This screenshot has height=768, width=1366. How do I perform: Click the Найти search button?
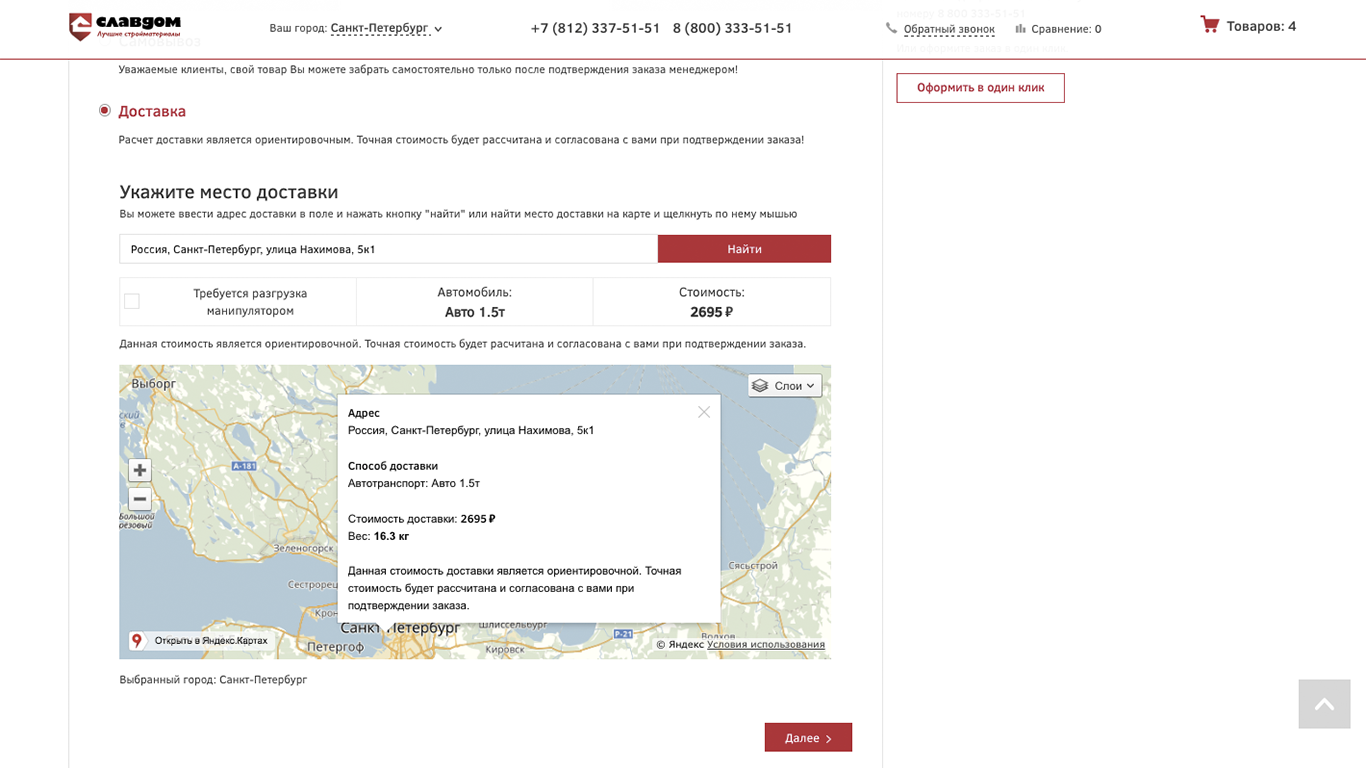744,249
